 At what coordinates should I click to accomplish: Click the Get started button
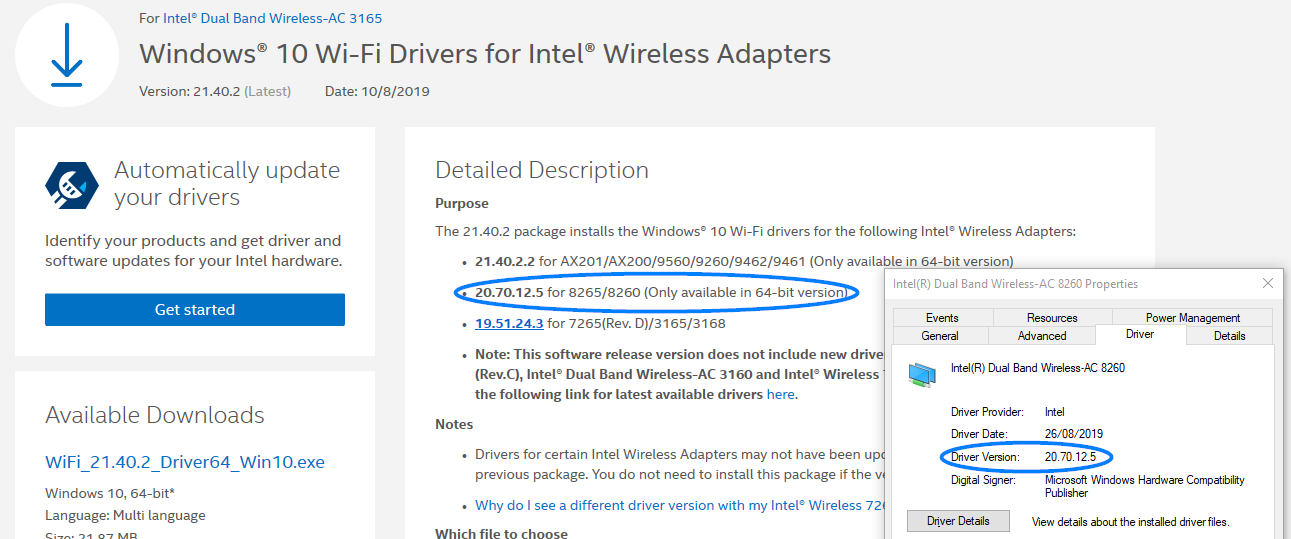[x=195, y=310]
